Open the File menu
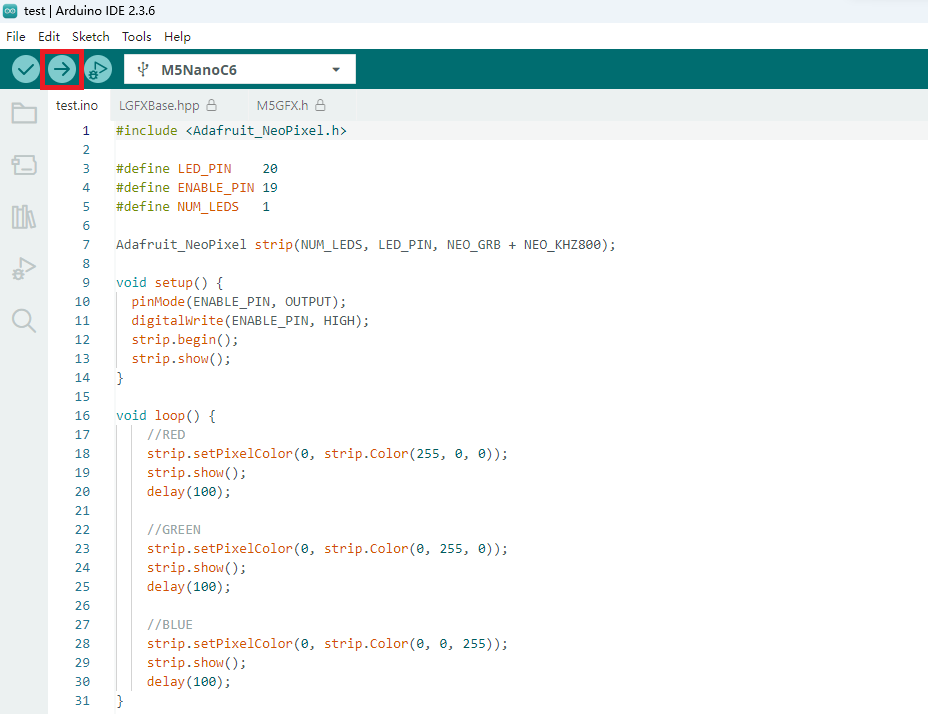928x714 pixels. point(16,37)
